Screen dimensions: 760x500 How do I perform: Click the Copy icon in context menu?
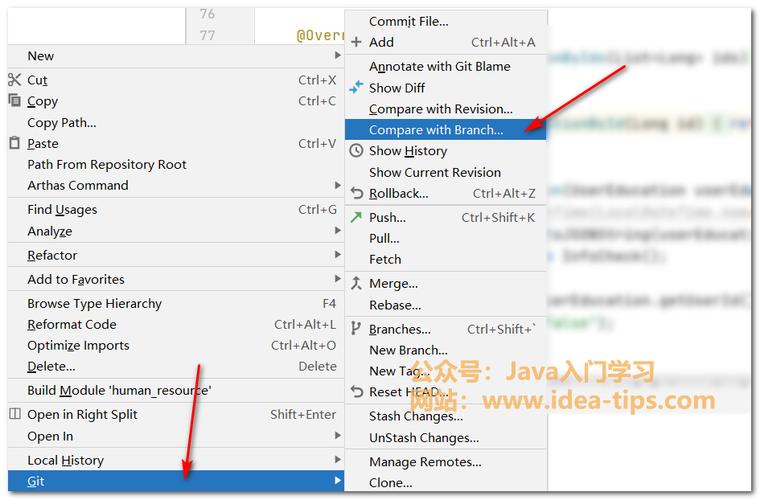15,101
